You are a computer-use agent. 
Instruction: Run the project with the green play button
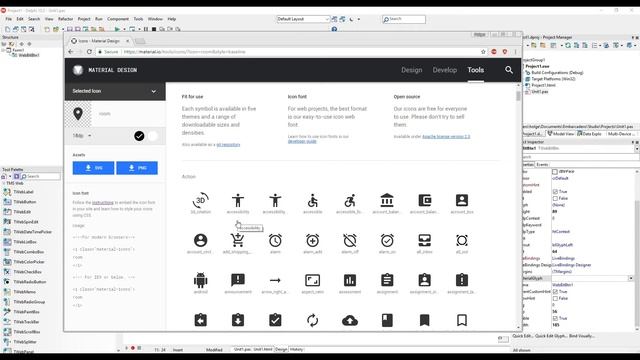117,29
